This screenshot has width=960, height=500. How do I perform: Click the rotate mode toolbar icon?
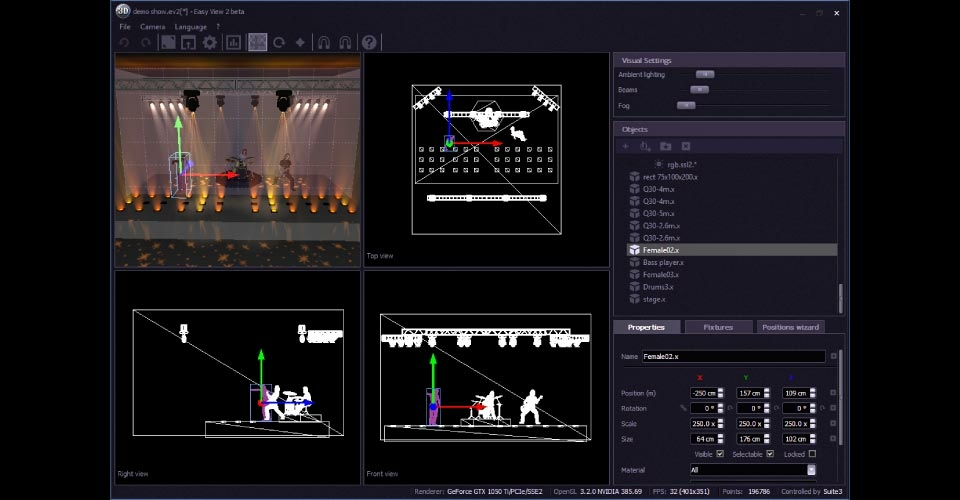pos(279,42)
